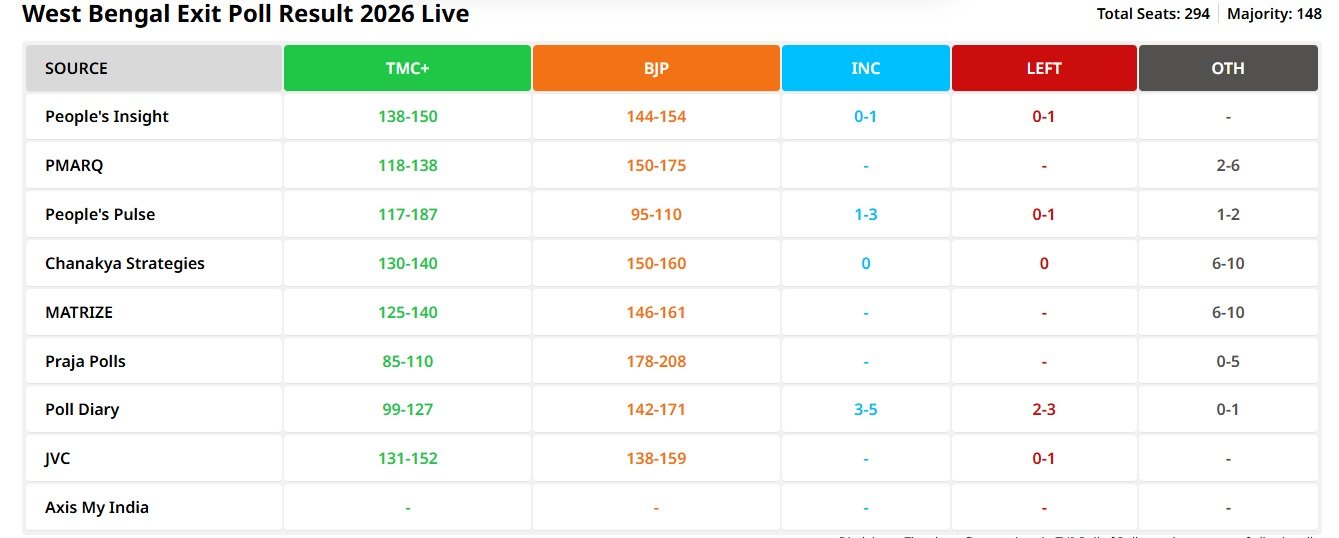The height and width of the screenshot is (538, 1339).
Task: Click the JVC source name
Action: coord(58,458)
